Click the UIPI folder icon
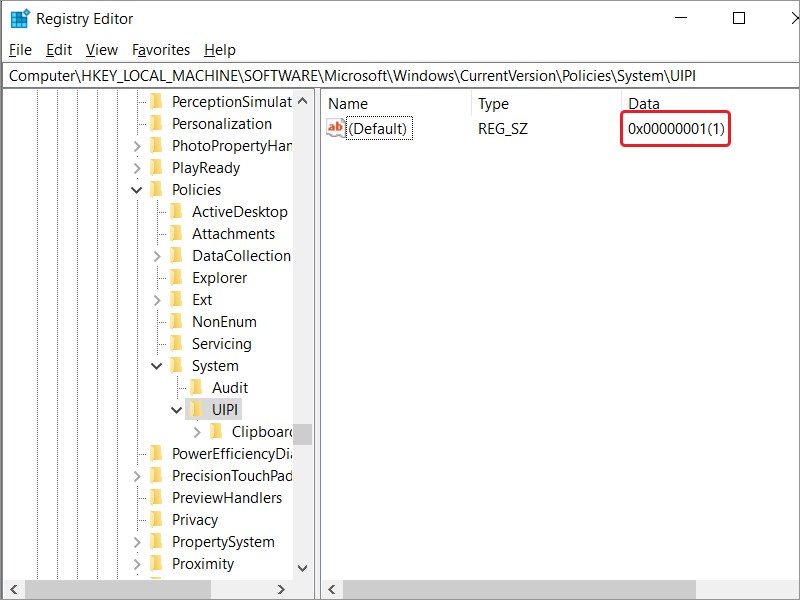Image resolution: width=800 pixels, height=600 pixels. click(196, 409)
